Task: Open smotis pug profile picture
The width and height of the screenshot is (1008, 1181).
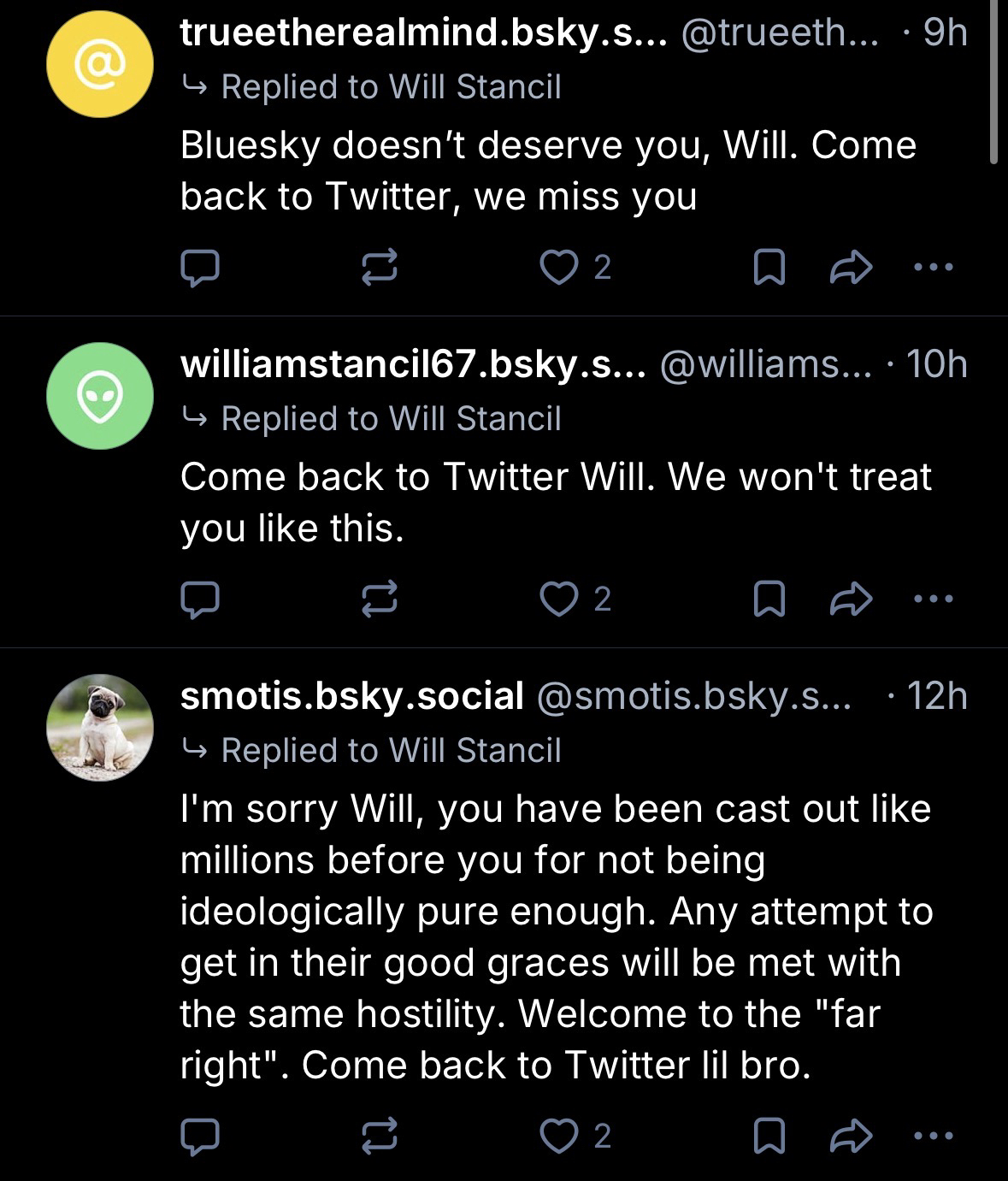Action: (100, 728)
